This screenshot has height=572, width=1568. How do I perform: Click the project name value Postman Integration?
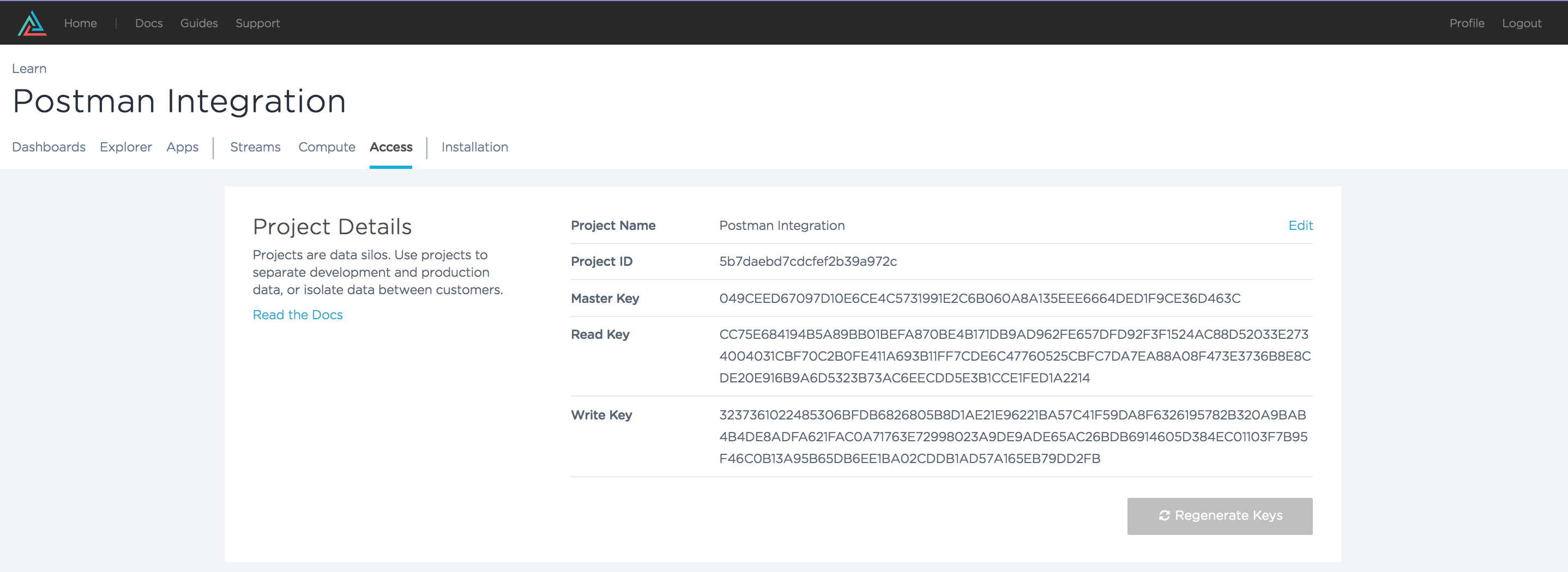point(782,225)
